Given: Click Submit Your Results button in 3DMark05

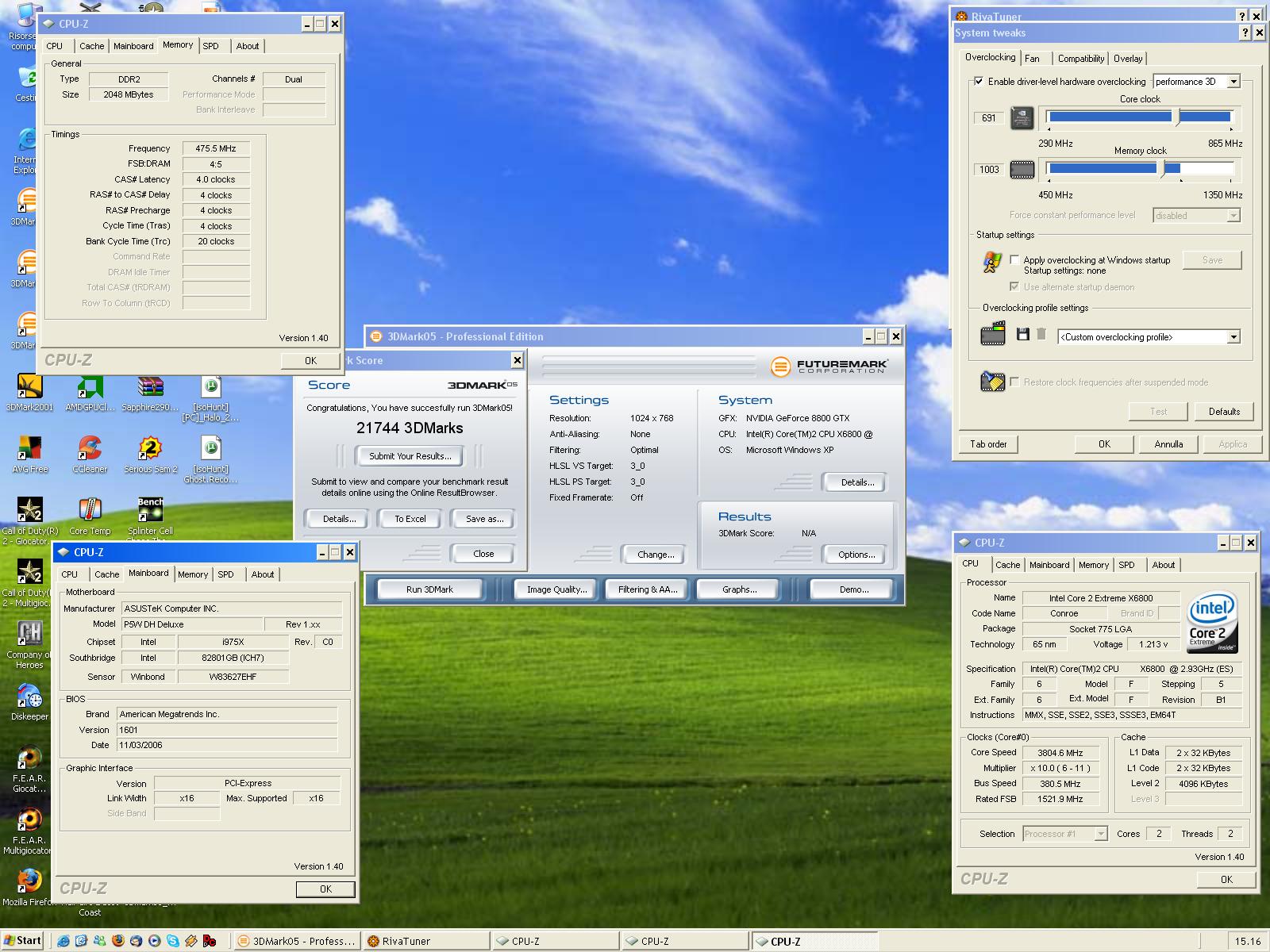Looking at the screenshot, I should tap(410, 456).
